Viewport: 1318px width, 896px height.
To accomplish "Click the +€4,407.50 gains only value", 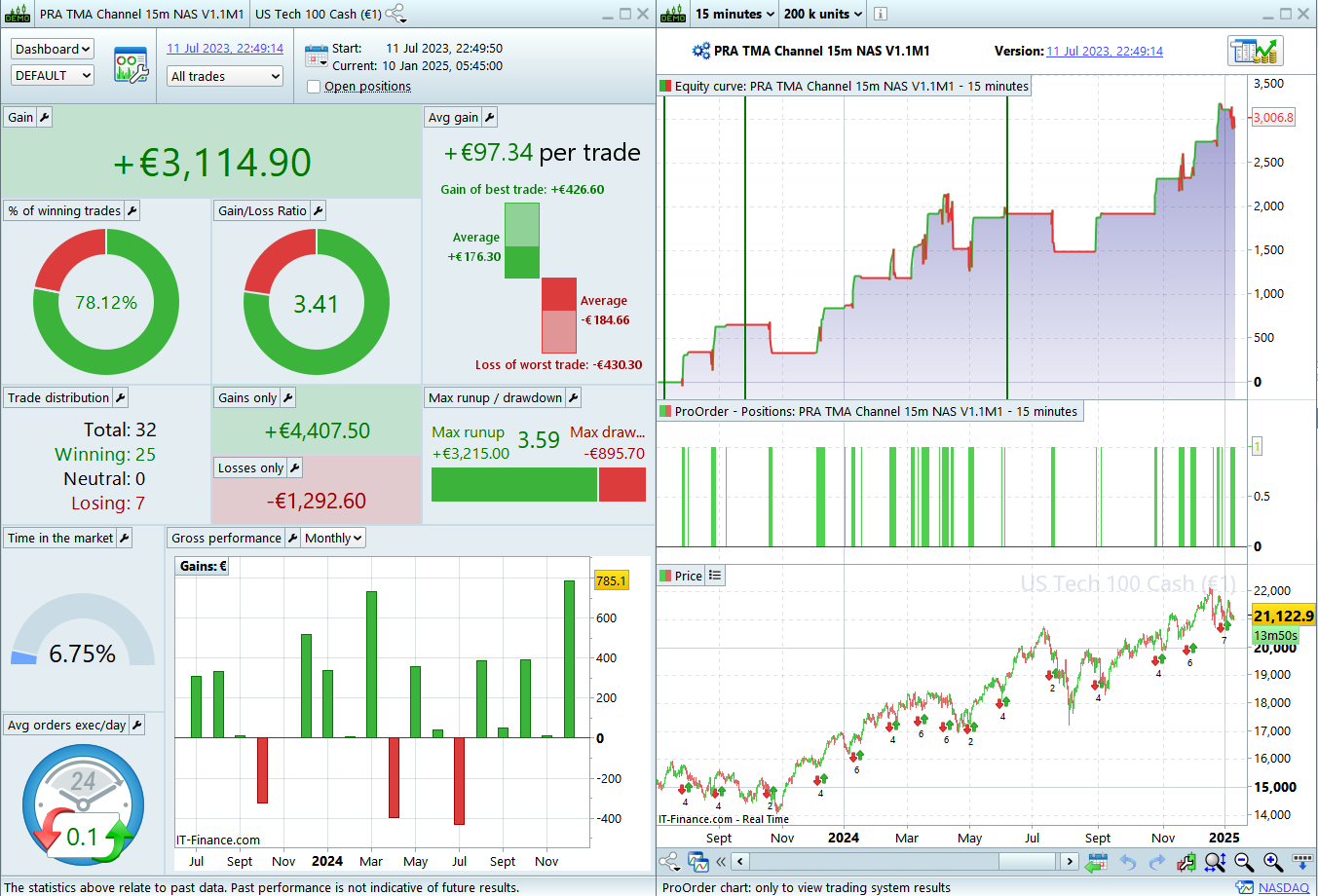I will tap(318, 430).
